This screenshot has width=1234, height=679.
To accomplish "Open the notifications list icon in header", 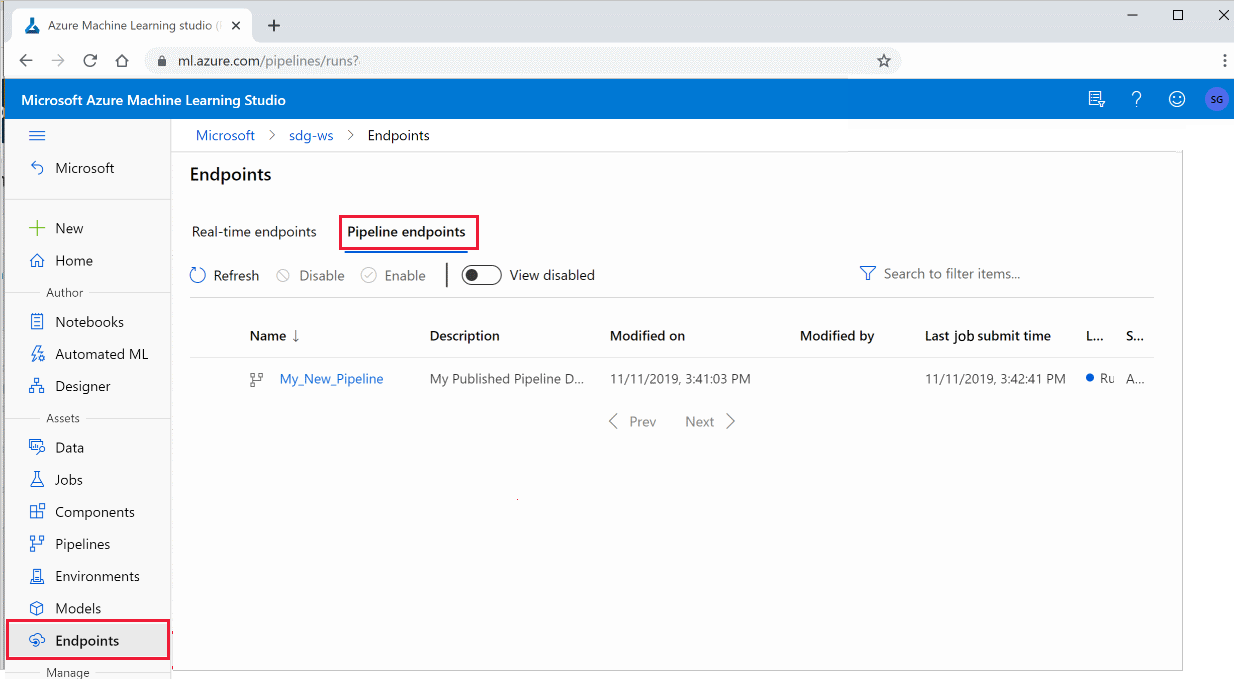I will [x=1096, y=99].
